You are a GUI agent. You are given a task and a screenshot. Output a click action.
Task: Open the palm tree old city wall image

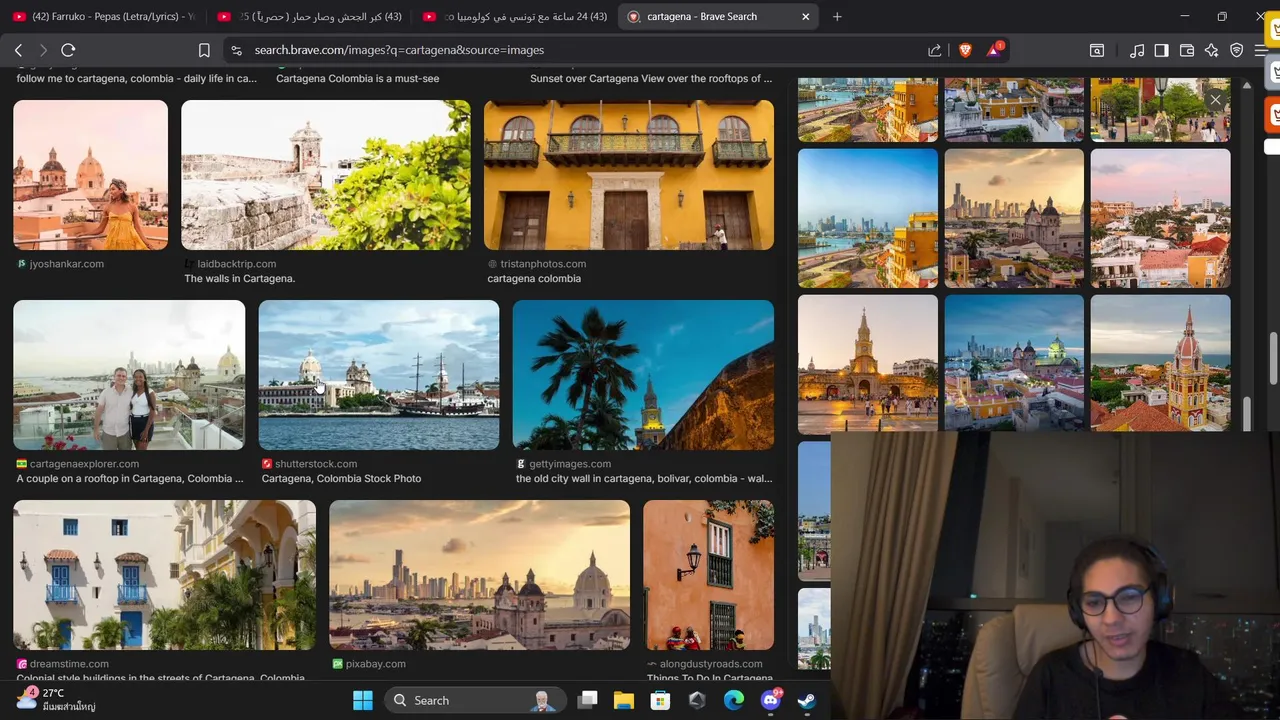[643, 375]
